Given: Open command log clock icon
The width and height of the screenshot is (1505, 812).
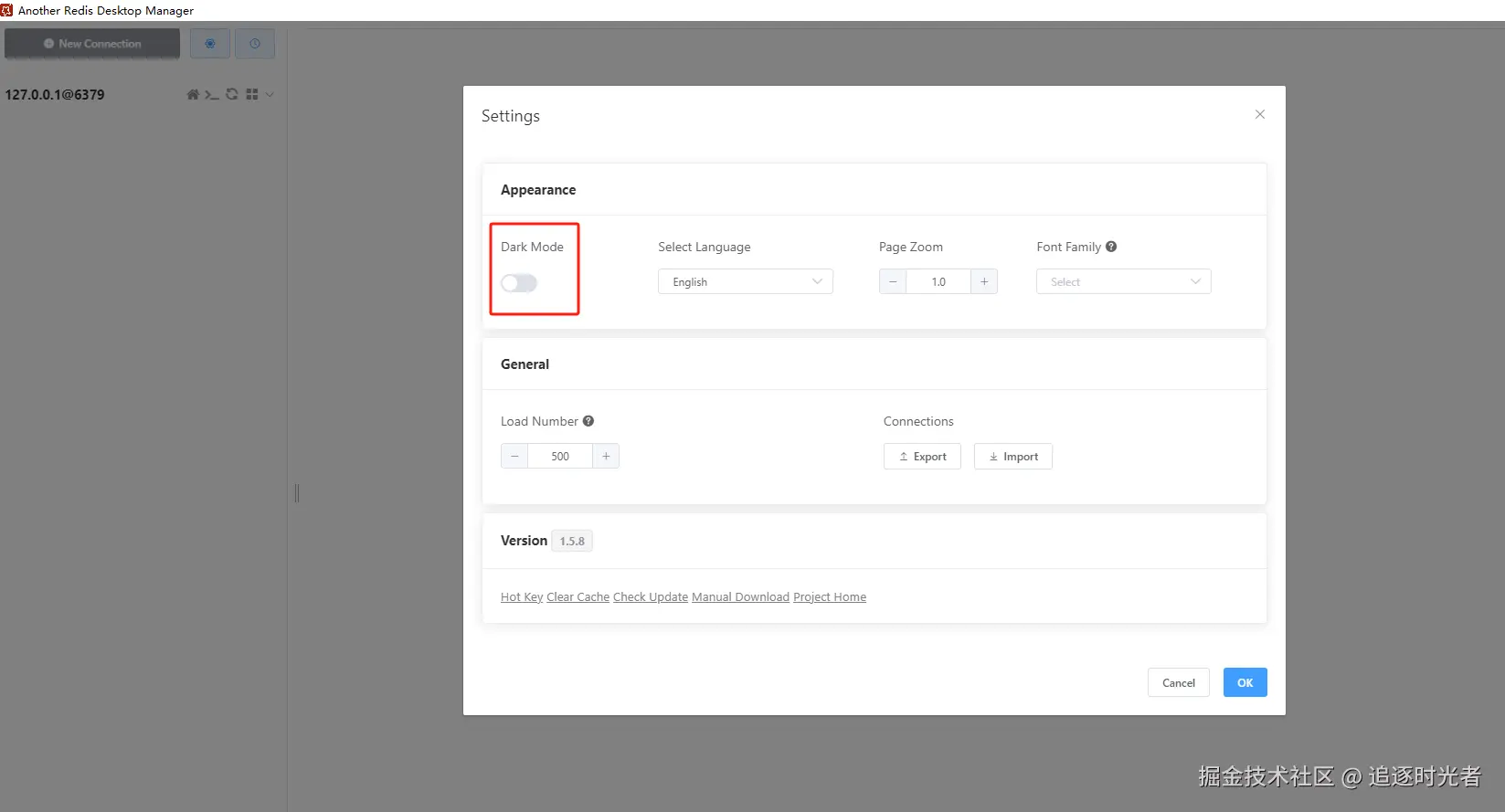Looking at the screenshot, I should pyautogui.click(x=255, y=44).
